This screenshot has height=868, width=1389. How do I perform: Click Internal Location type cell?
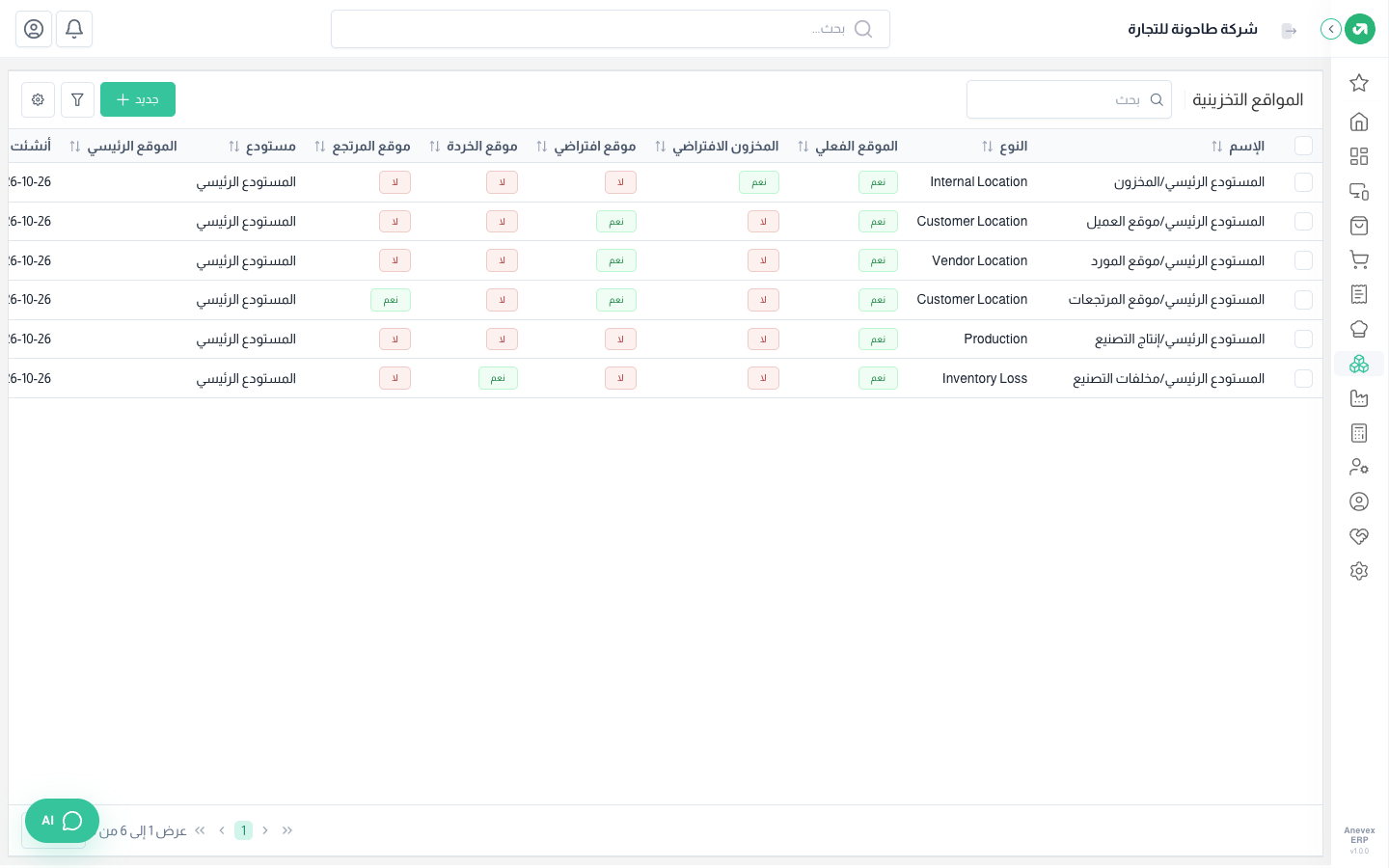(x=979, y=181)
